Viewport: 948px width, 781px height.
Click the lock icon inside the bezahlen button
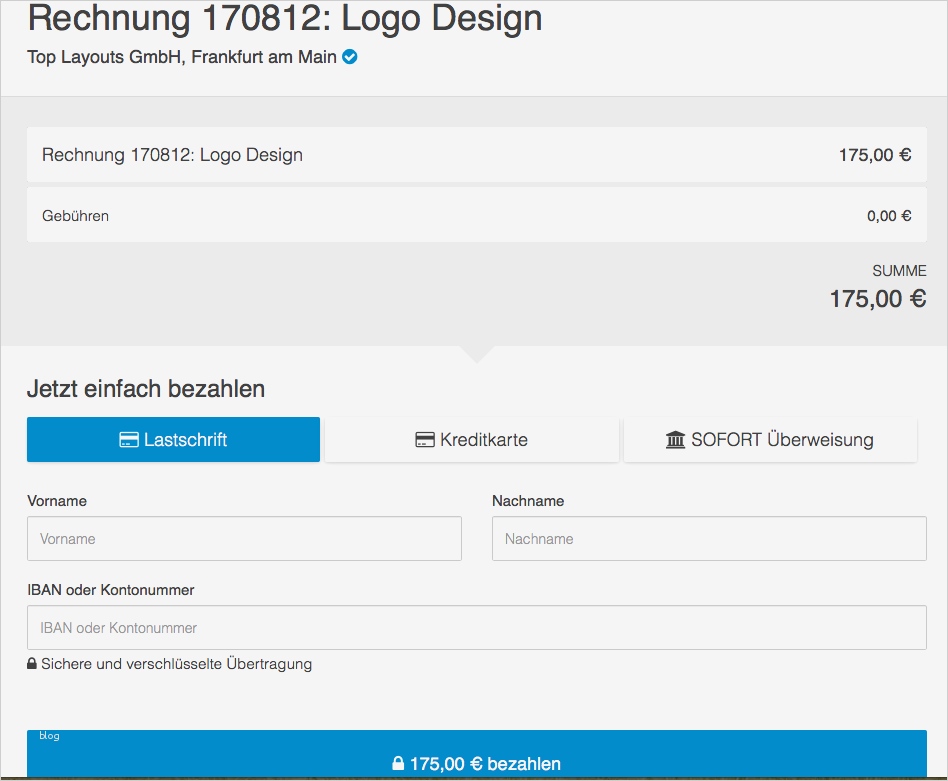[398, 763]
